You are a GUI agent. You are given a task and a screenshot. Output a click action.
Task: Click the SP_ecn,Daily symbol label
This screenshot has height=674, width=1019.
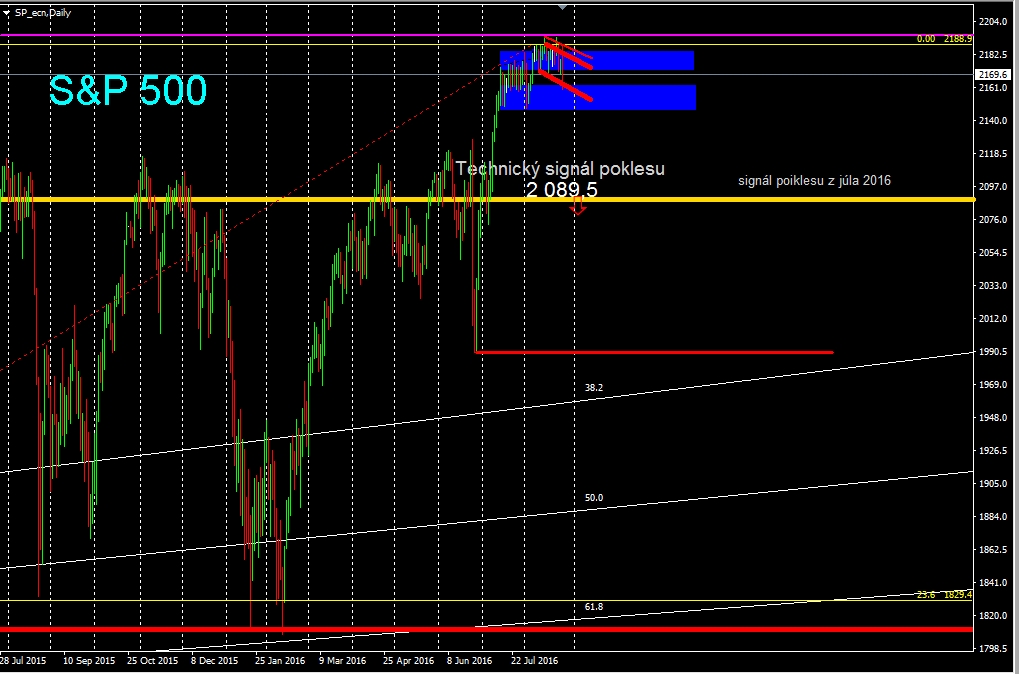[43, 12]
